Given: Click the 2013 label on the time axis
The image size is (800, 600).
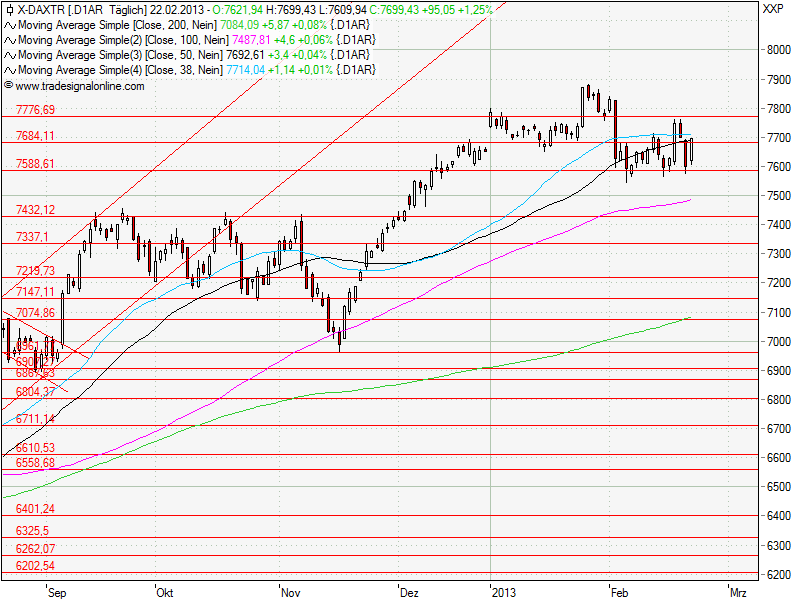Looking at the screenshot, I should [502, 592].
